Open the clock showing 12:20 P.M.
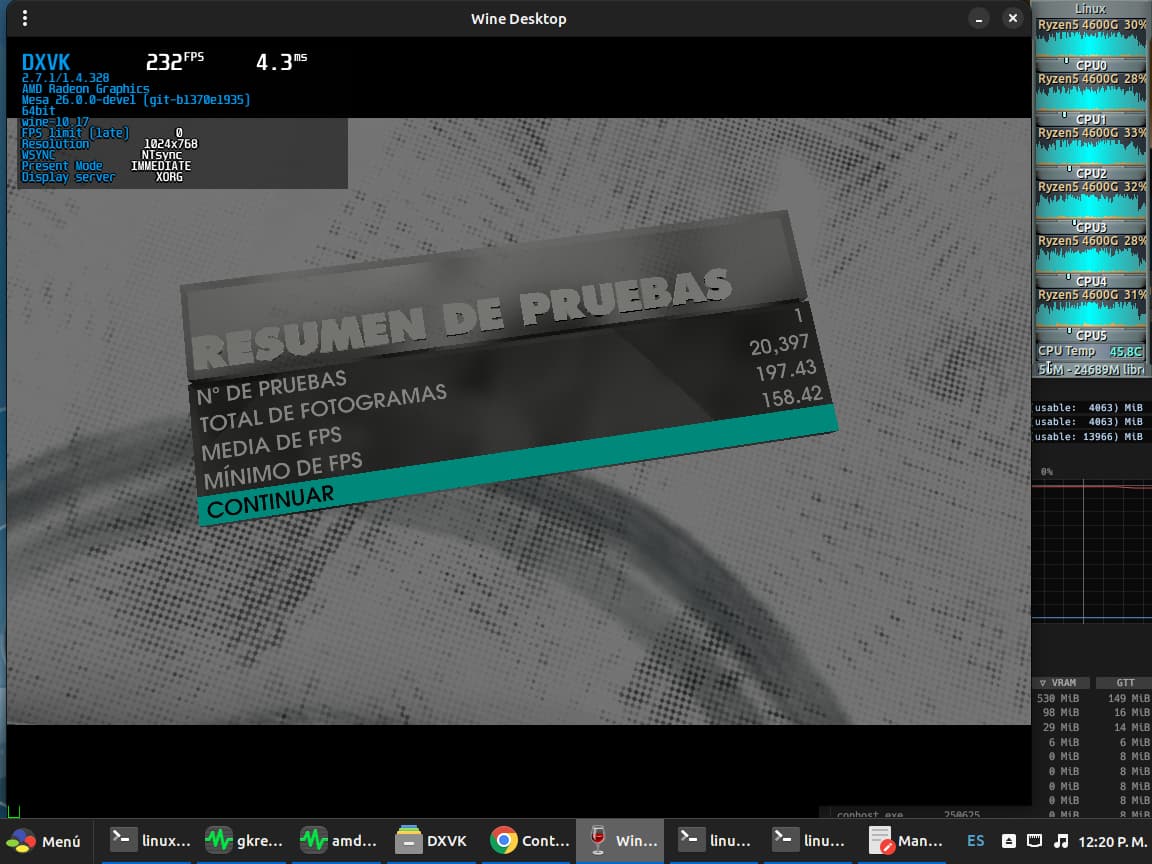Screen dimensions: 1152x864 pyautogui.click(x=1112, y=841)
